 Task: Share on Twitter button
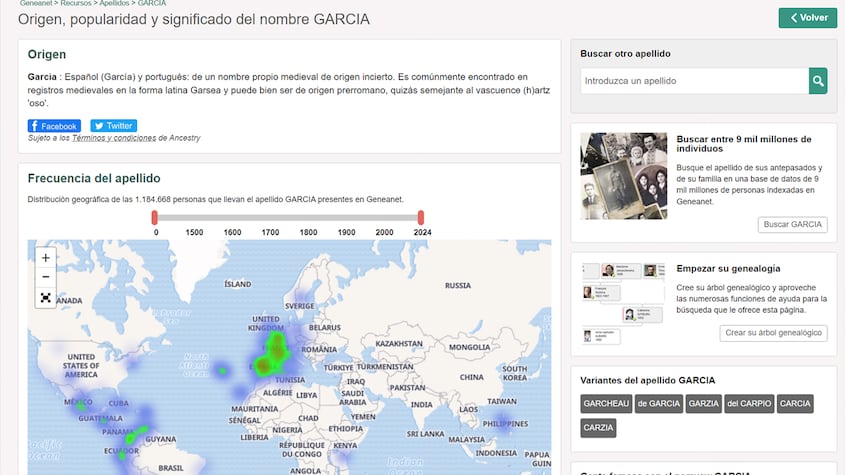pos(113,126)
